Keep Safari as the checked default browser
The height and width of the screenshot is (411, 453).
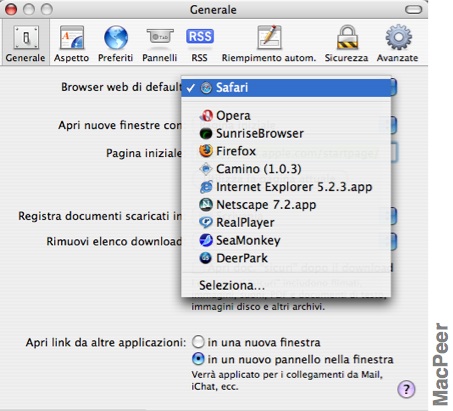tap(286, 88)
